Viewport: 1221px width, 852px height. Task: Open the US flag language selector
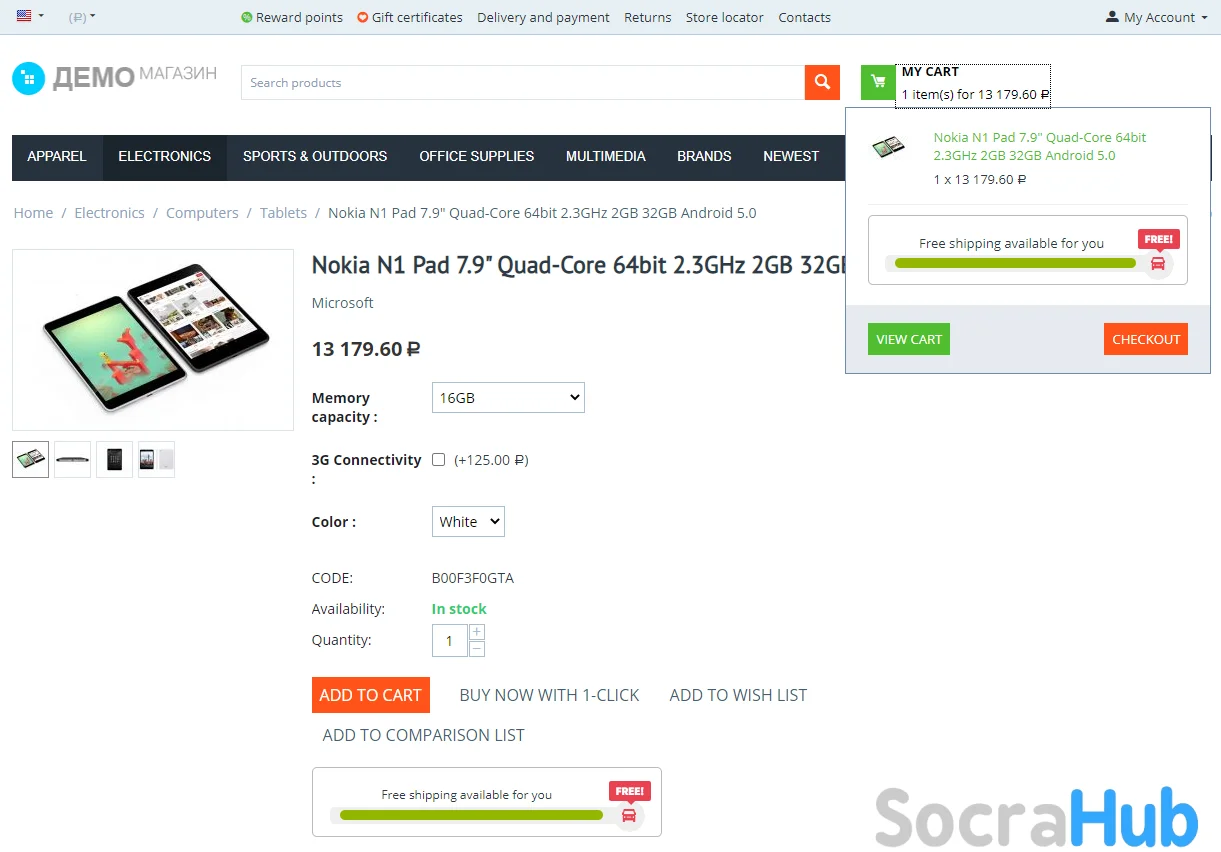point(30,16)
